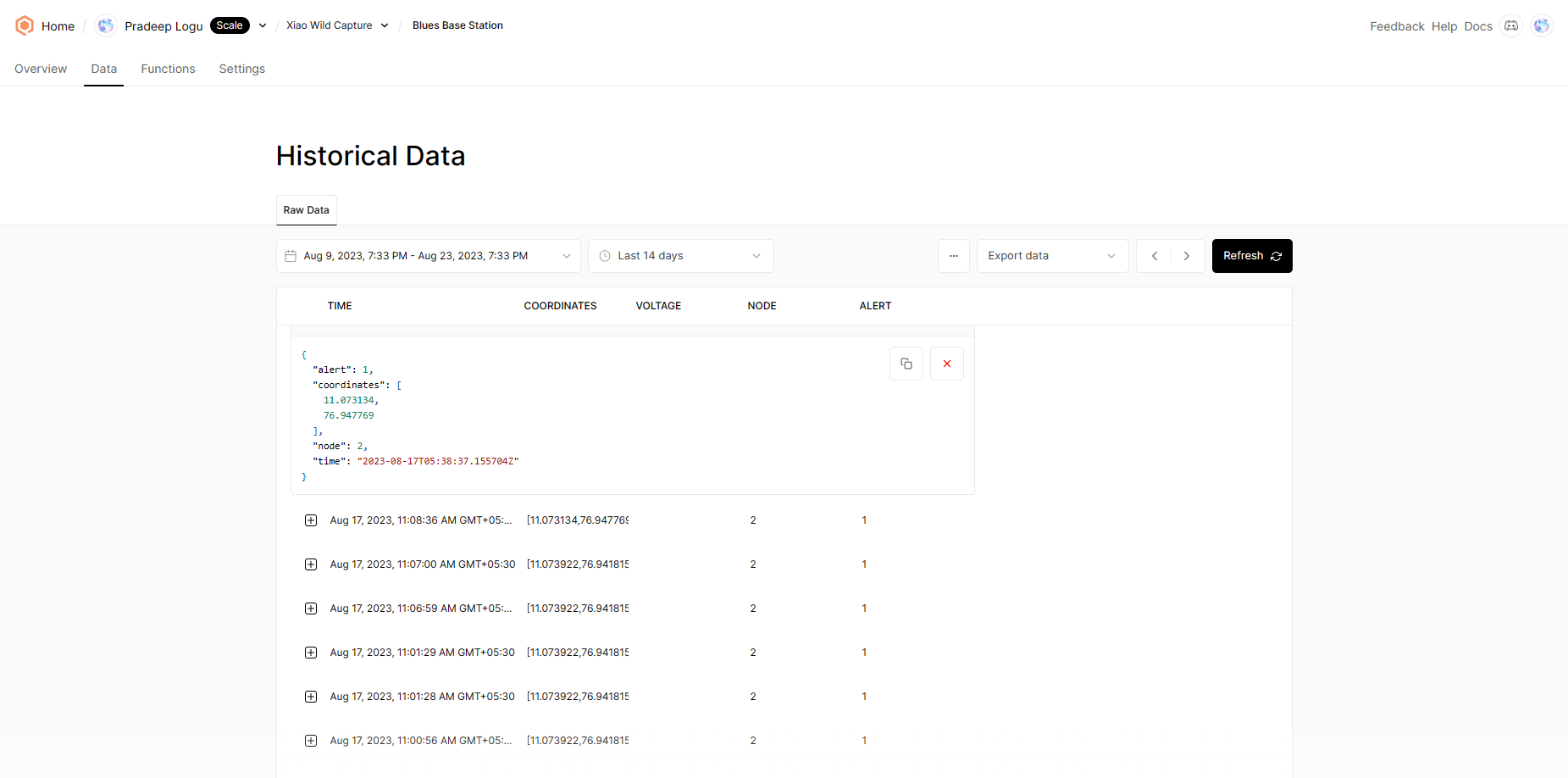The image size is (1568, 778).
Task: Click the NODE column header
Action: 762,306
